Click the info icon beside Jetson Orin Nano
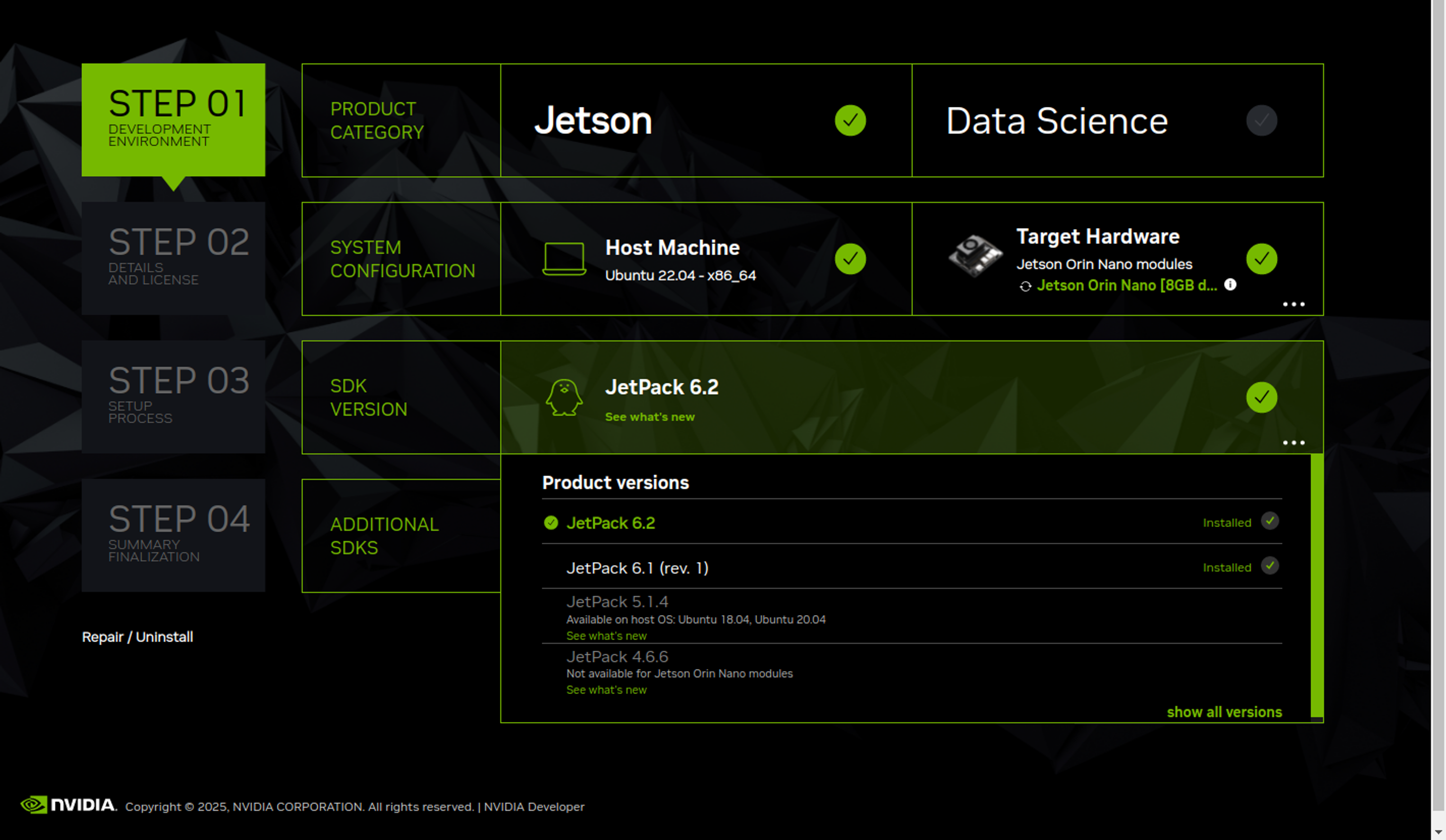Image resolution: width=1446 pixels, height=840 pixels. 1230,285
